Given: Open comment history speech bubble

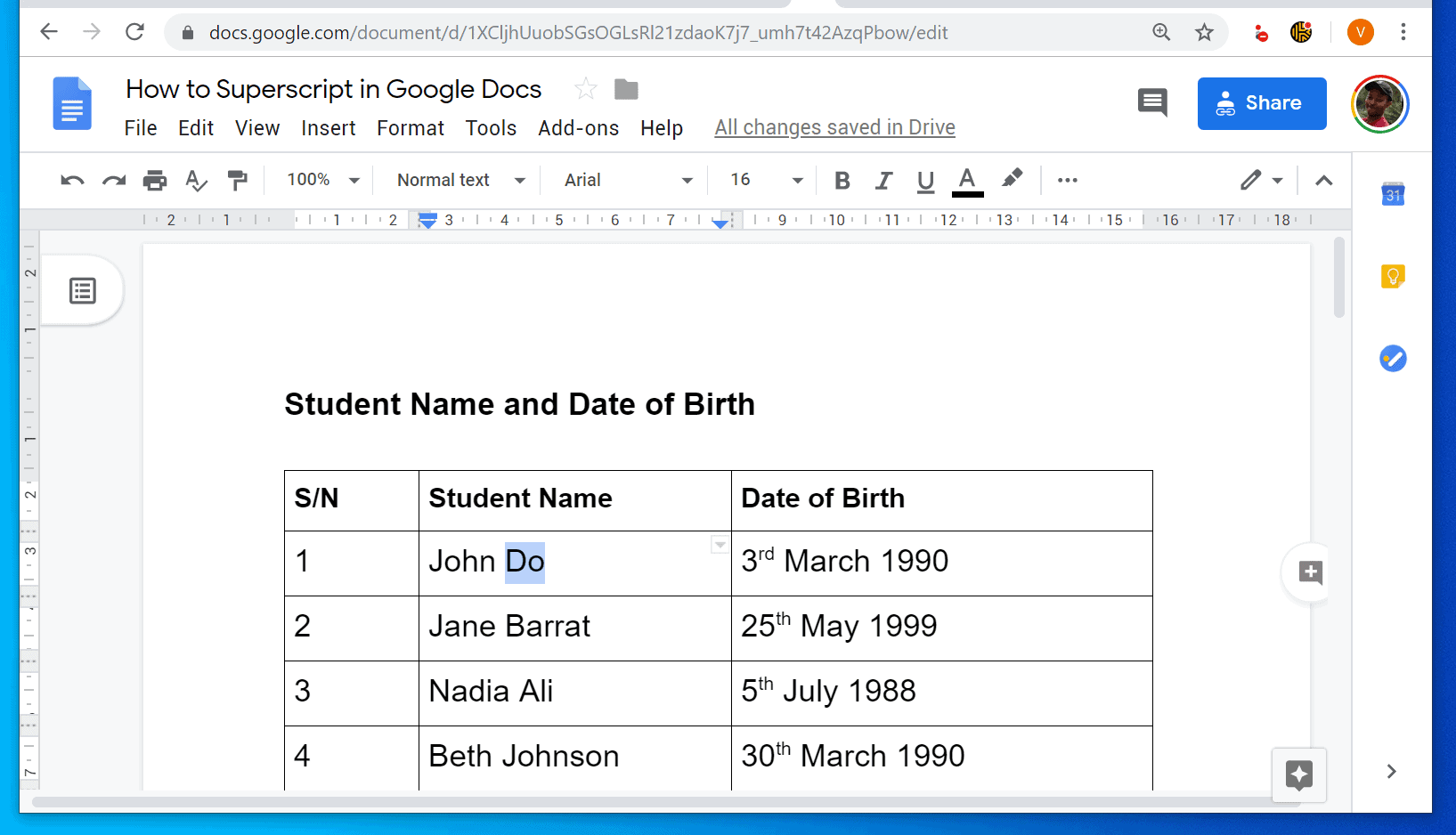Looking at the screenshot, I should tap(1152, 102).
